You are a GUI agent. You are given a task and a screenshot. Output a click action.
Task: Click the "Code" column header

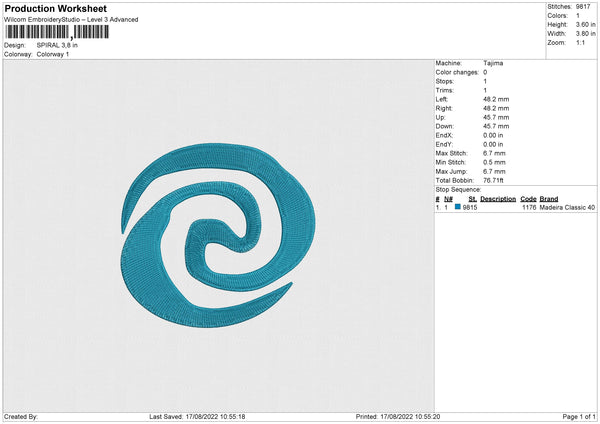(528, 199)
